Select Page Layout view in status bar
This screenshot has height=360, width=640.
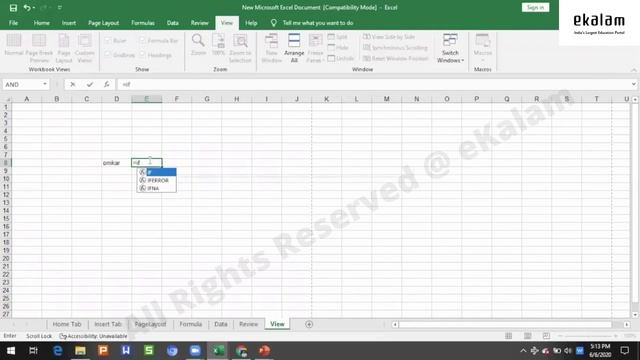pos(527,336)
